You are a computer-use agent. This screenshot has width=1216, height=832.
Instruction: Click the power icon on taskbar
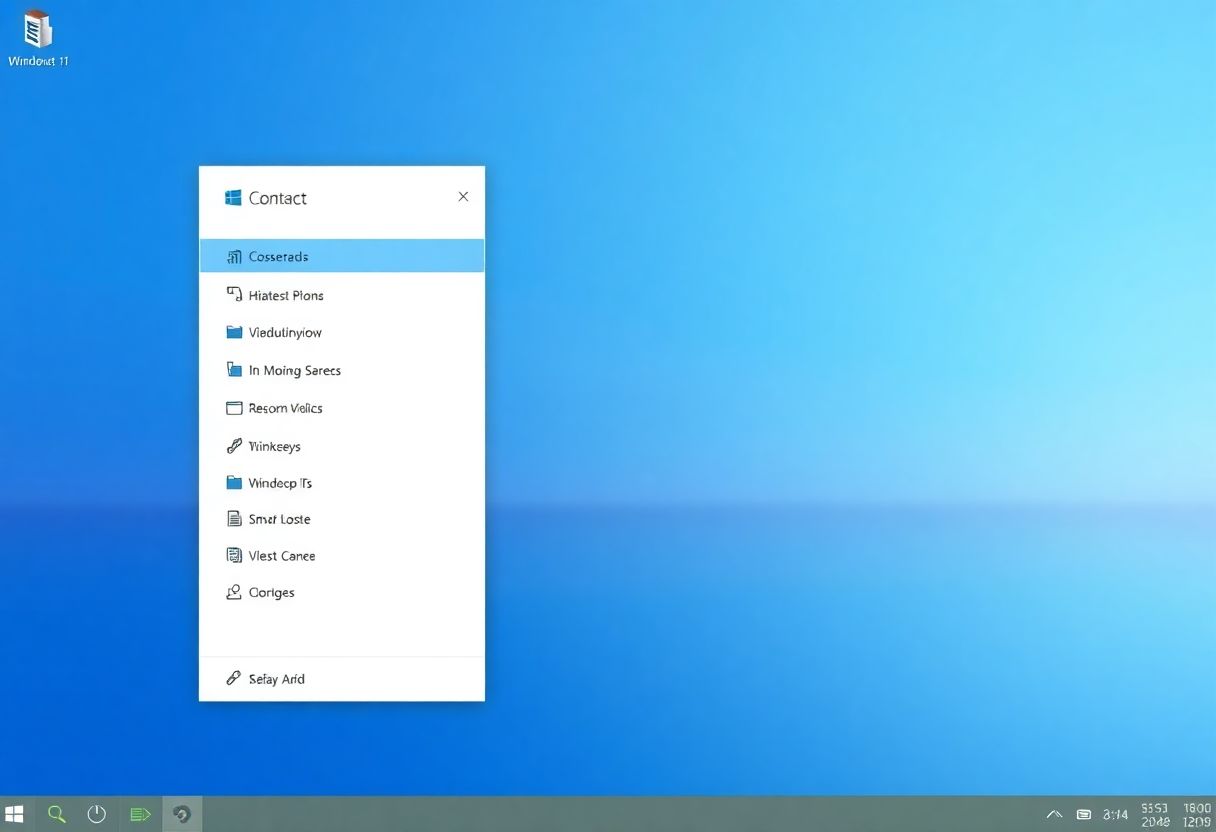(96, 813)
